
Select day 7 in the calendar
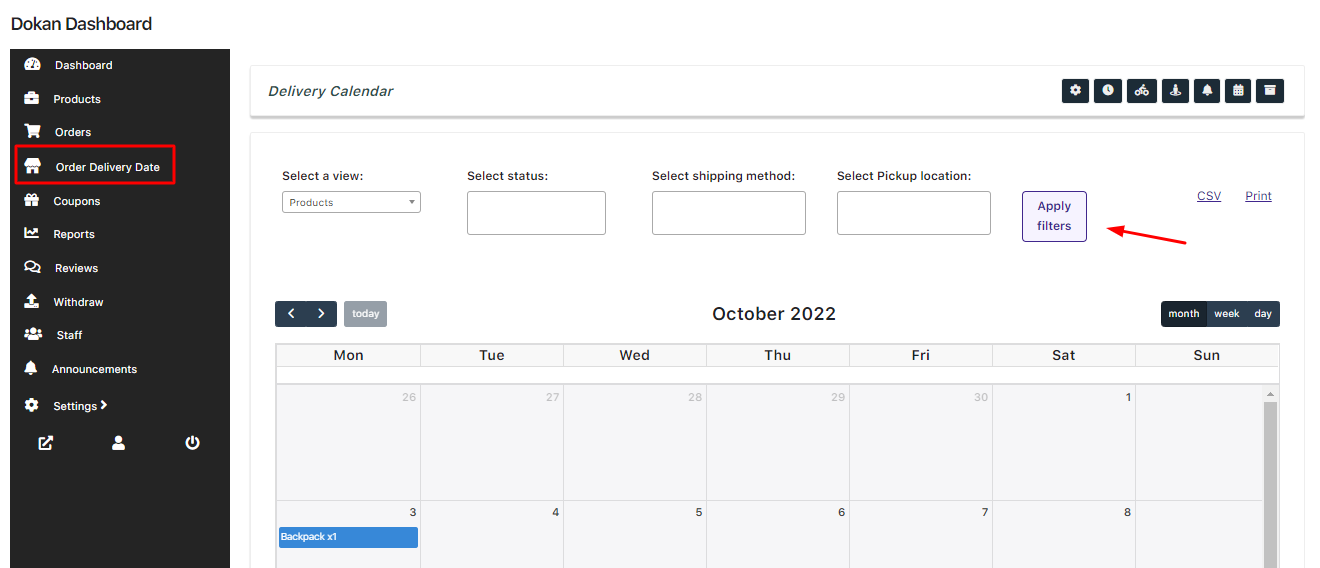(x=985, y=512)
